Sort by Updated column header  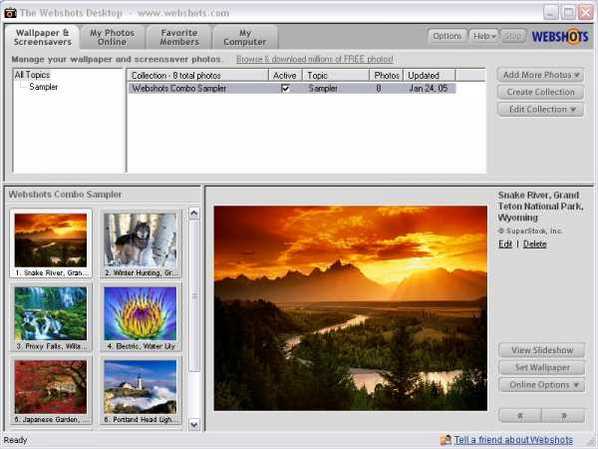coord(429,75)
